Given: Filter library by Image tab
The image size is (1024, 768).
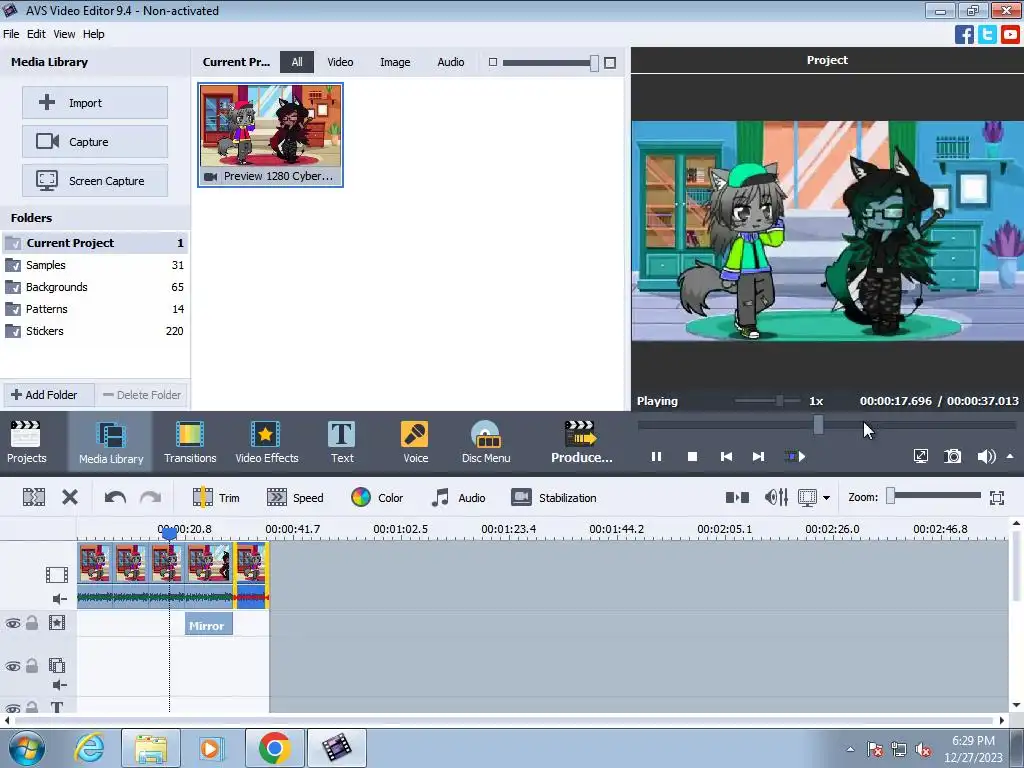Looking at the screenshot, I should pyautogui.click(x=395, y=62).
